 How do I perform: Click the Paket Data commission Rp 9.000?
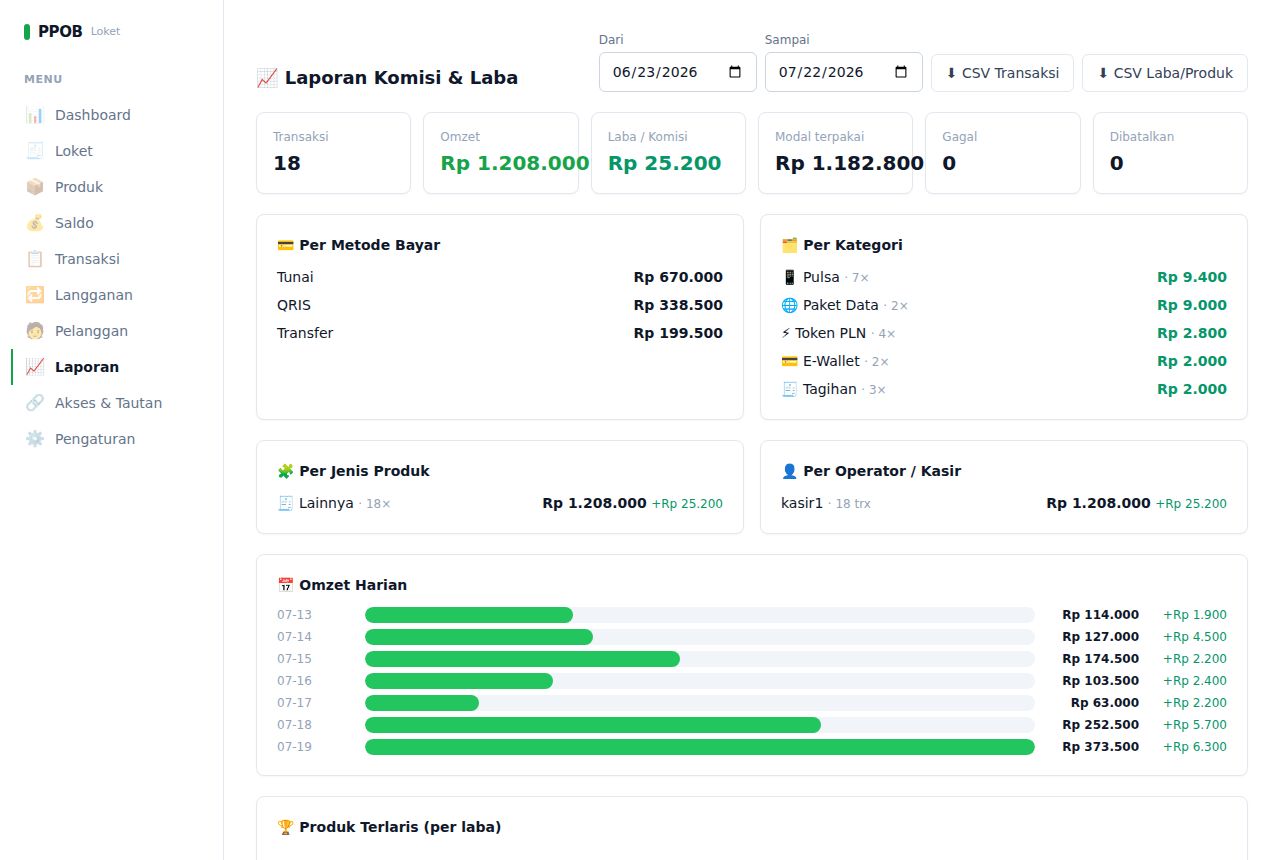[x=1192, y=305]
